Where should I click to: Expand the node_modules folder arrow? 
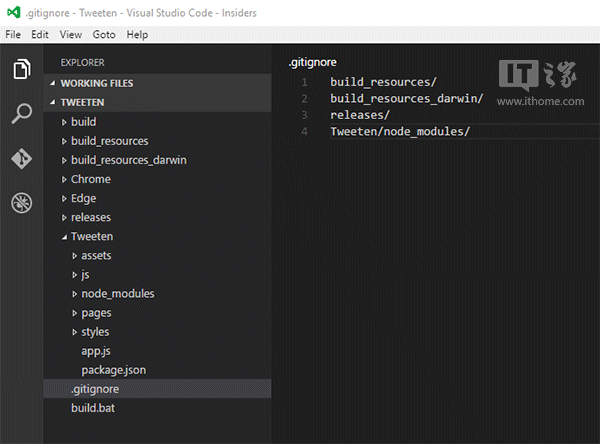click(75, 294)
